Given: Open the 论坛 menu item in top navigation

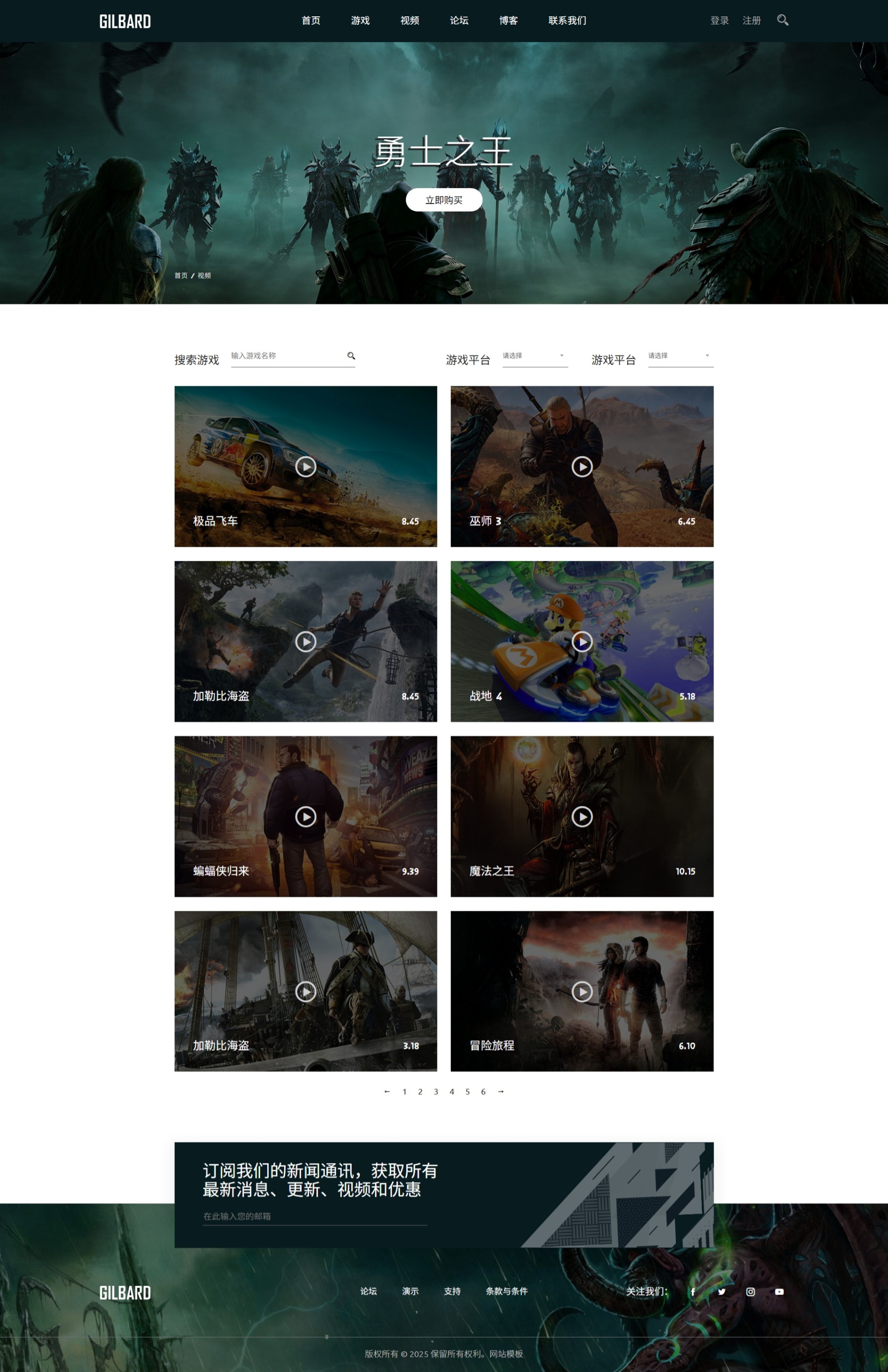Looking at the screenshot, I should click(x=459, y=21).
